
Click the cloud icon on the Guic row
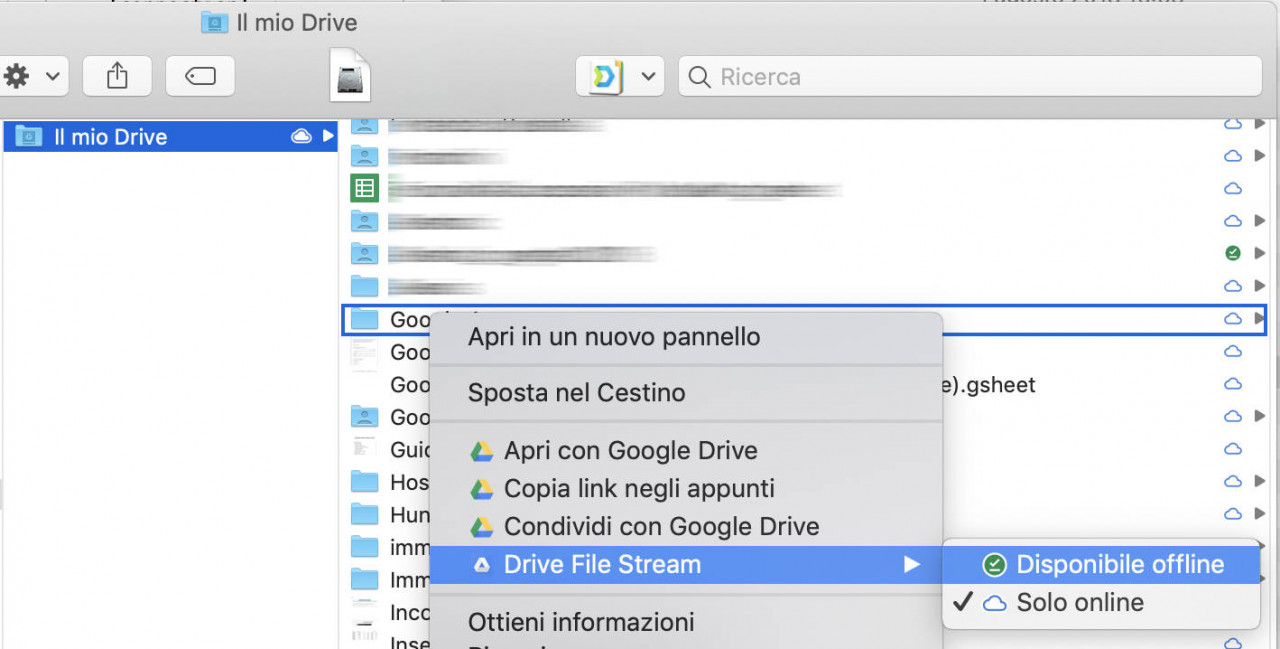(1233, 449)
